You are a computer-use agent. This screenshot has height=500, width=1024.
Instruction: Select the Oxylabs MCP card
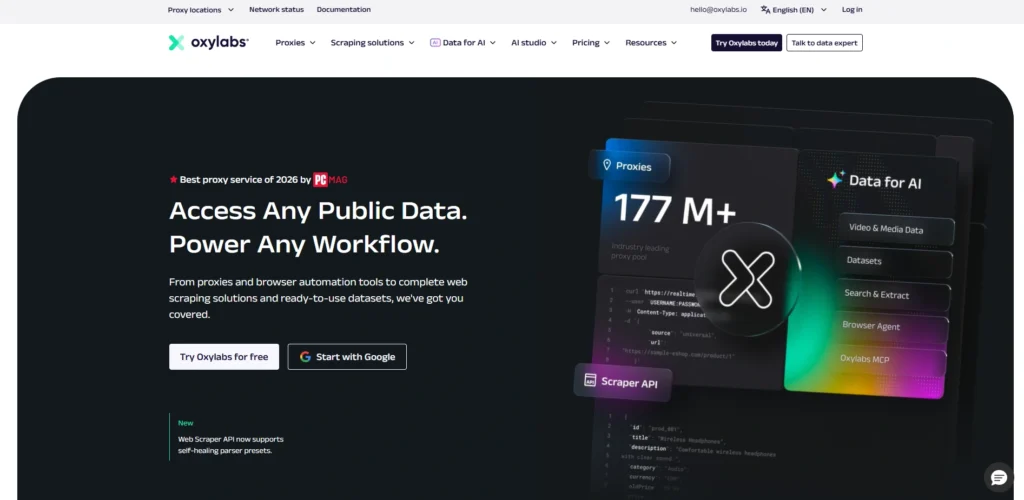890,359
